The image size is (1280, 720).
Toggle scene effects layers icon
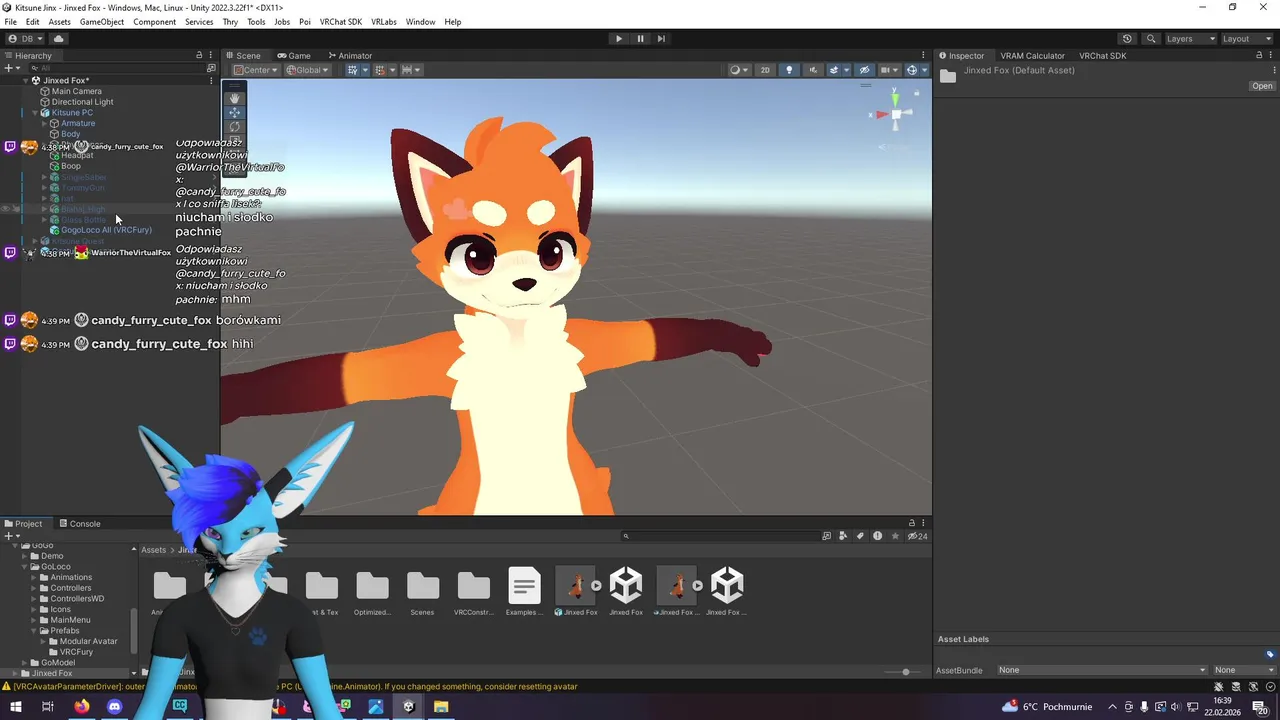(836, 70)
